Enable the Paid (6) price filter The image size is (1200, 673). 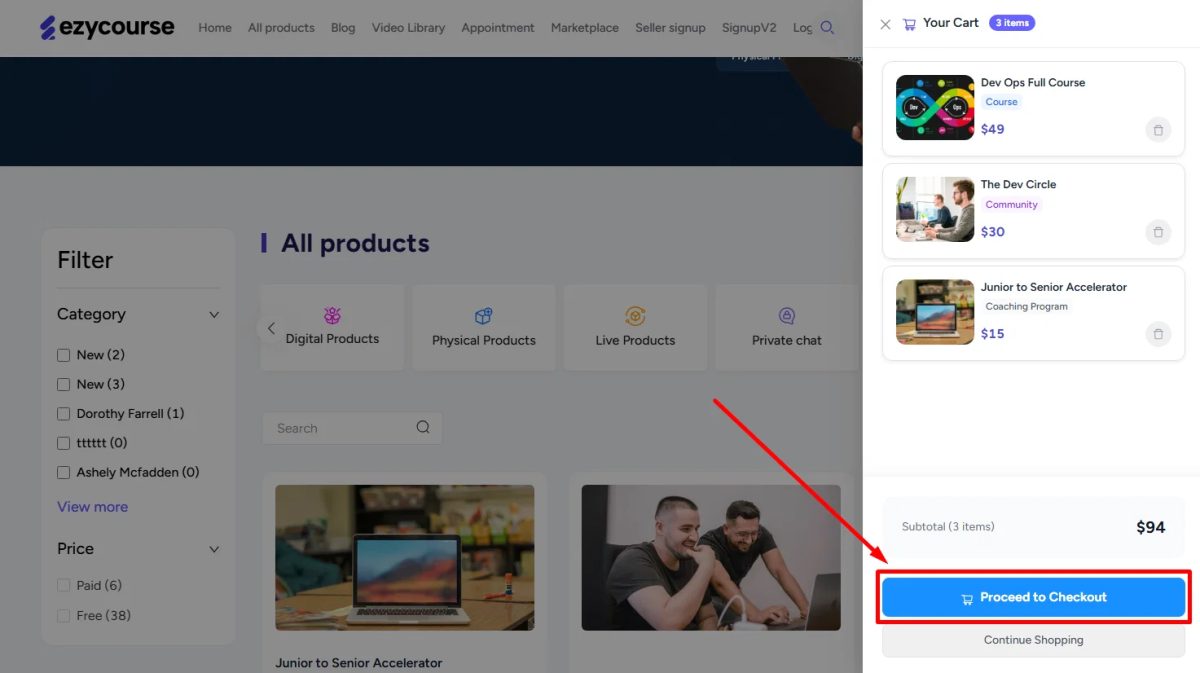pyautogui.click(x=64, y=586)
